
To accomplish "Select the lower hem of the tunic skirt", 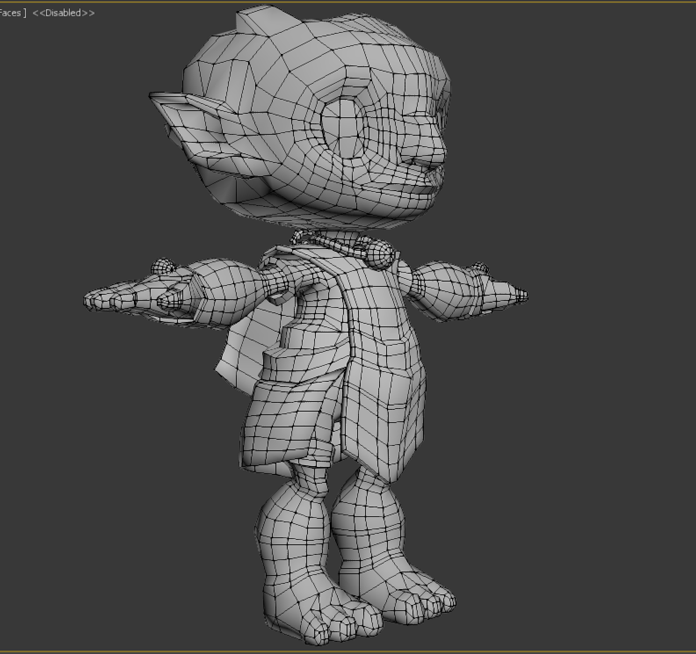I will pos(320,455).
